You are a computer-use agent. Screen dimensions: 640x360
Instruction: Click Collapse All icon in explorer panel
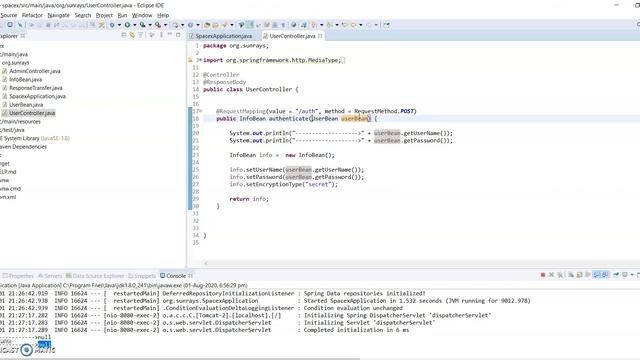[124, 36]
